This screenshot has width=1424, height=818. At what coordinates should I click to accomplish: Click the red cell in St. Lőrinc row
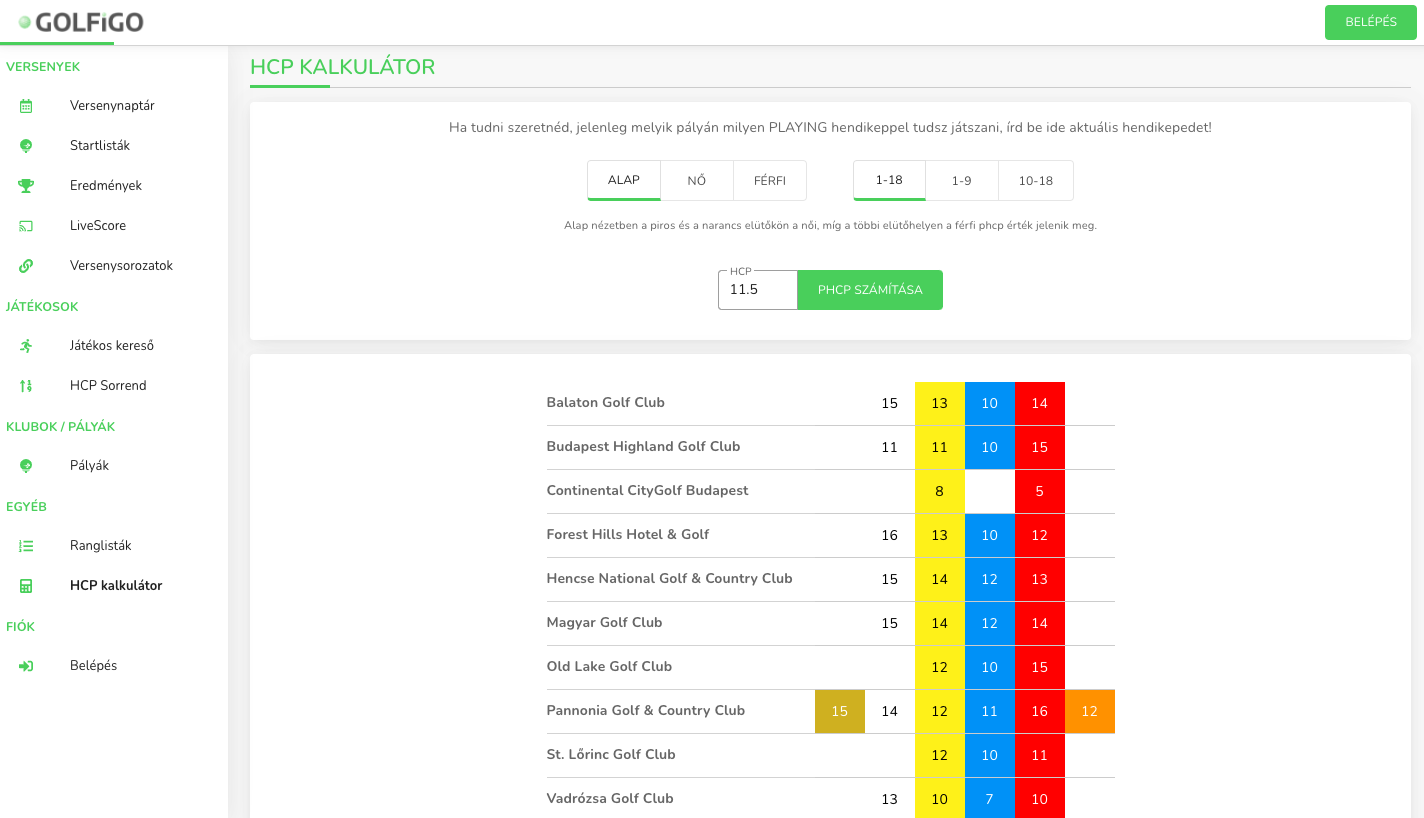pos(1040,755)
